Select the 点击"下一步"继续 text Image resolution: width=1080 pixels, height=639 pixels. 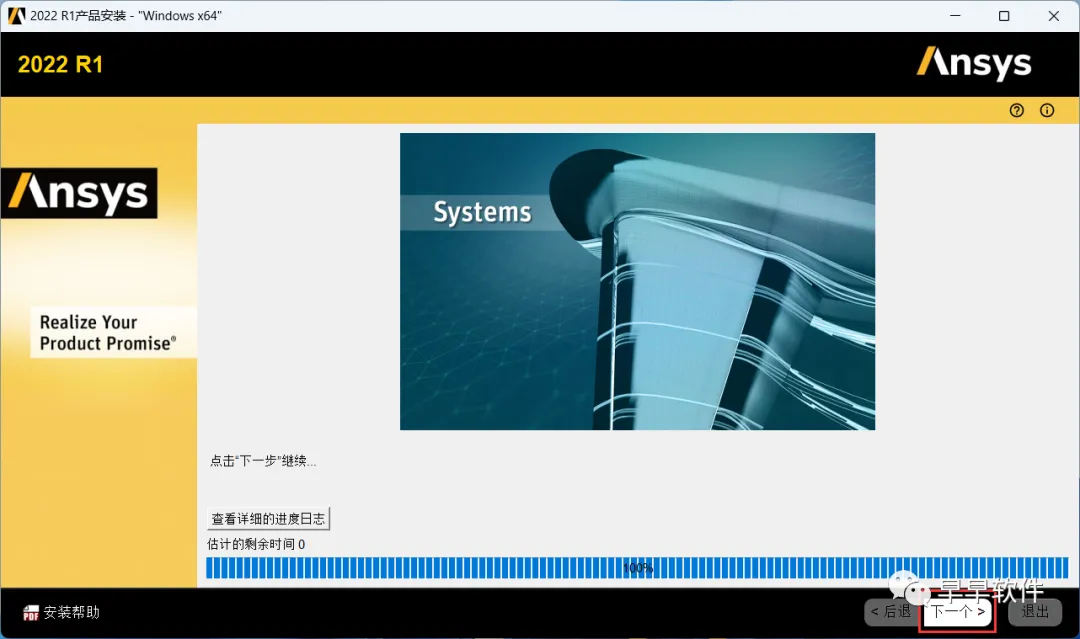(x=263, y=461)
